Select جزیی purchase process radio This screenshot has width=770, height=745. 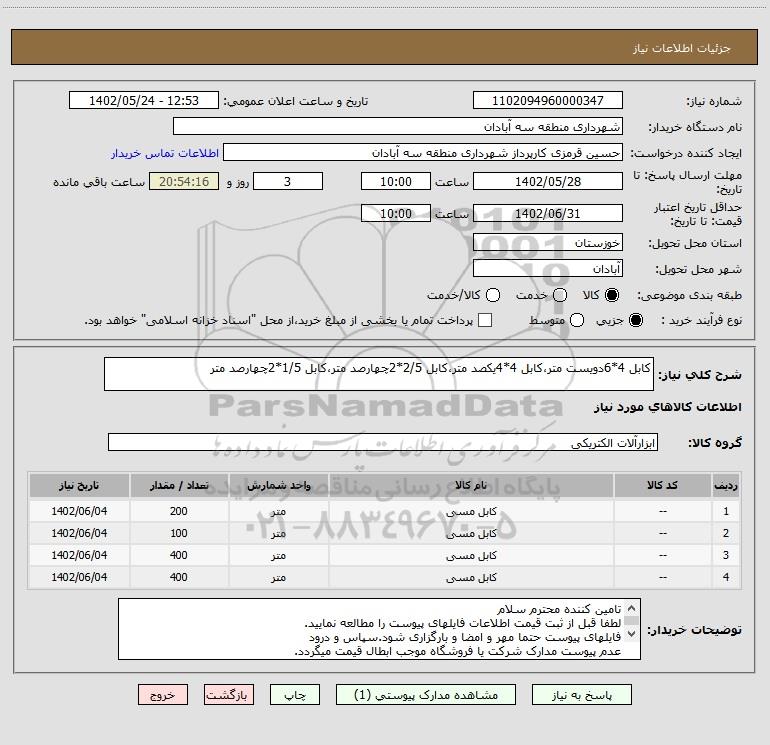click(x=637, y=320)
